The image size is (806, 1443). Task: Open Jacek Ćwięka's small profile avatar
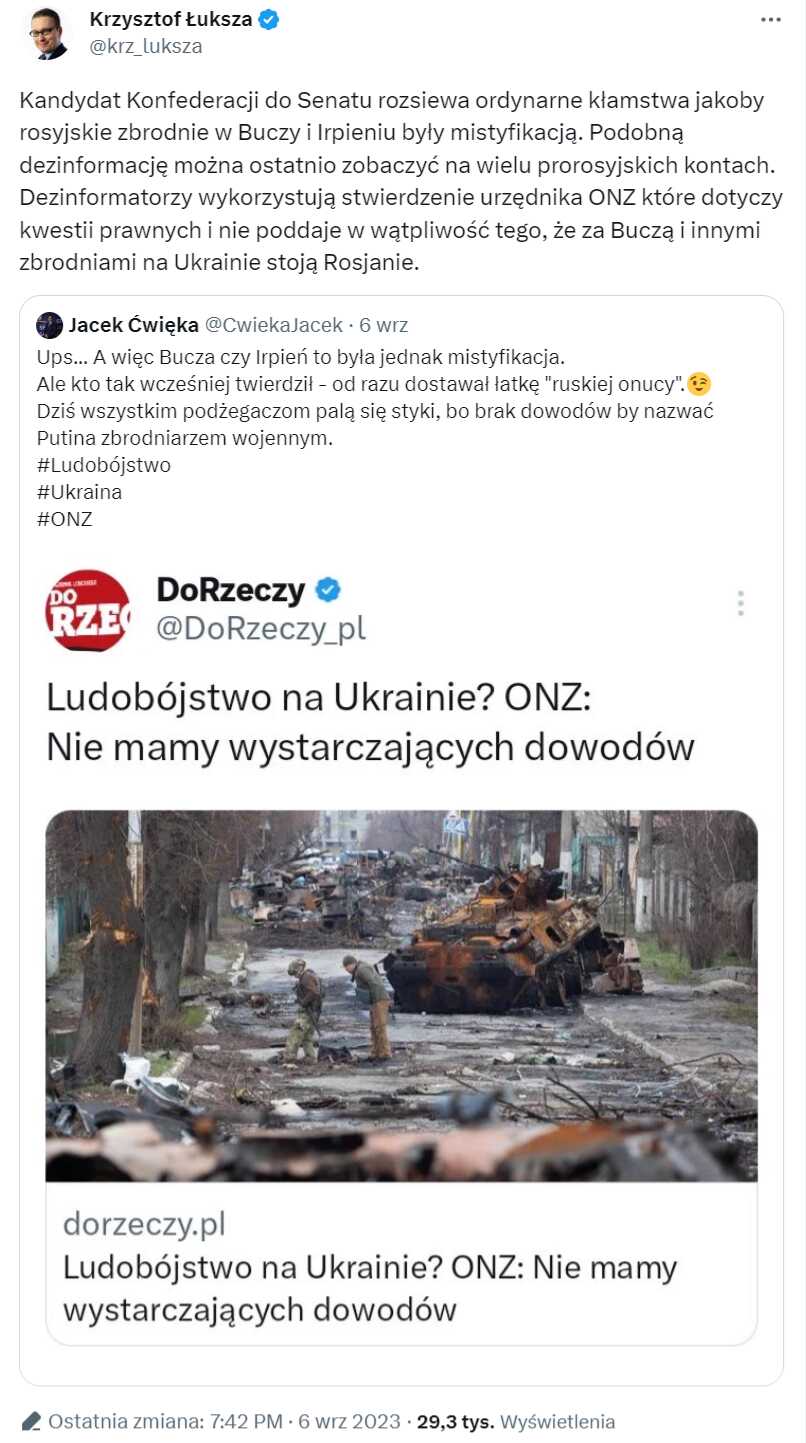(49, 325)
